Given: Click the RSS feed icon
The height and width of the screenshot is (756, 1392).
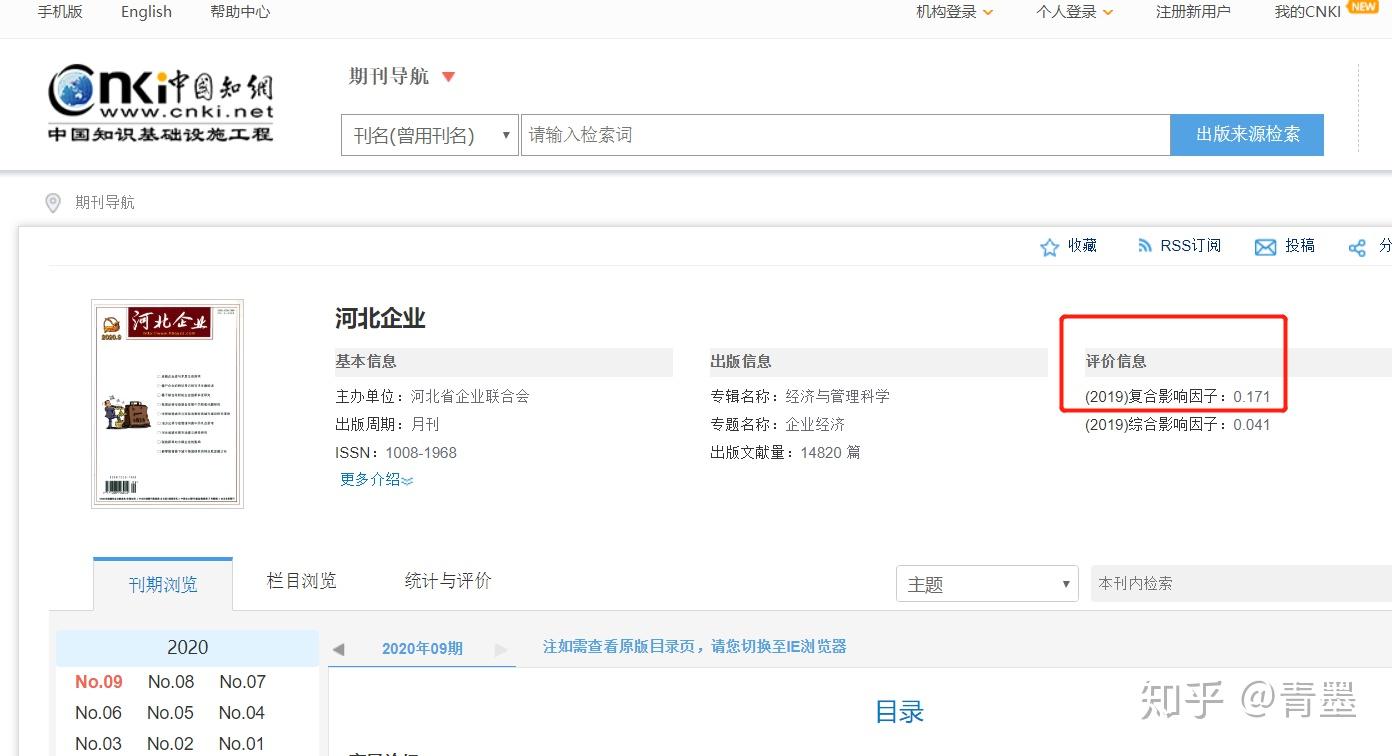Looking at the screenshot, I should (x=1145, y=246).
